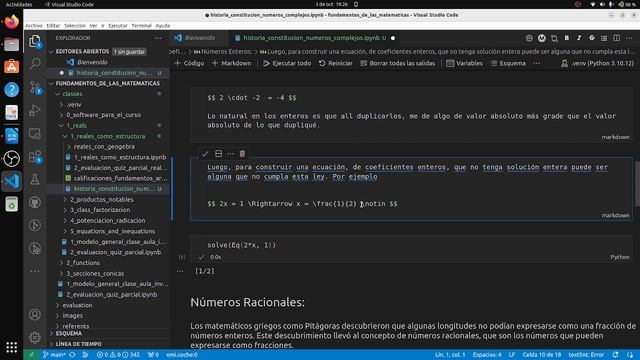Screen dimensions: 640x360
Task: Expand the ESQUEMA section
Action: click(x=69, y=333)
